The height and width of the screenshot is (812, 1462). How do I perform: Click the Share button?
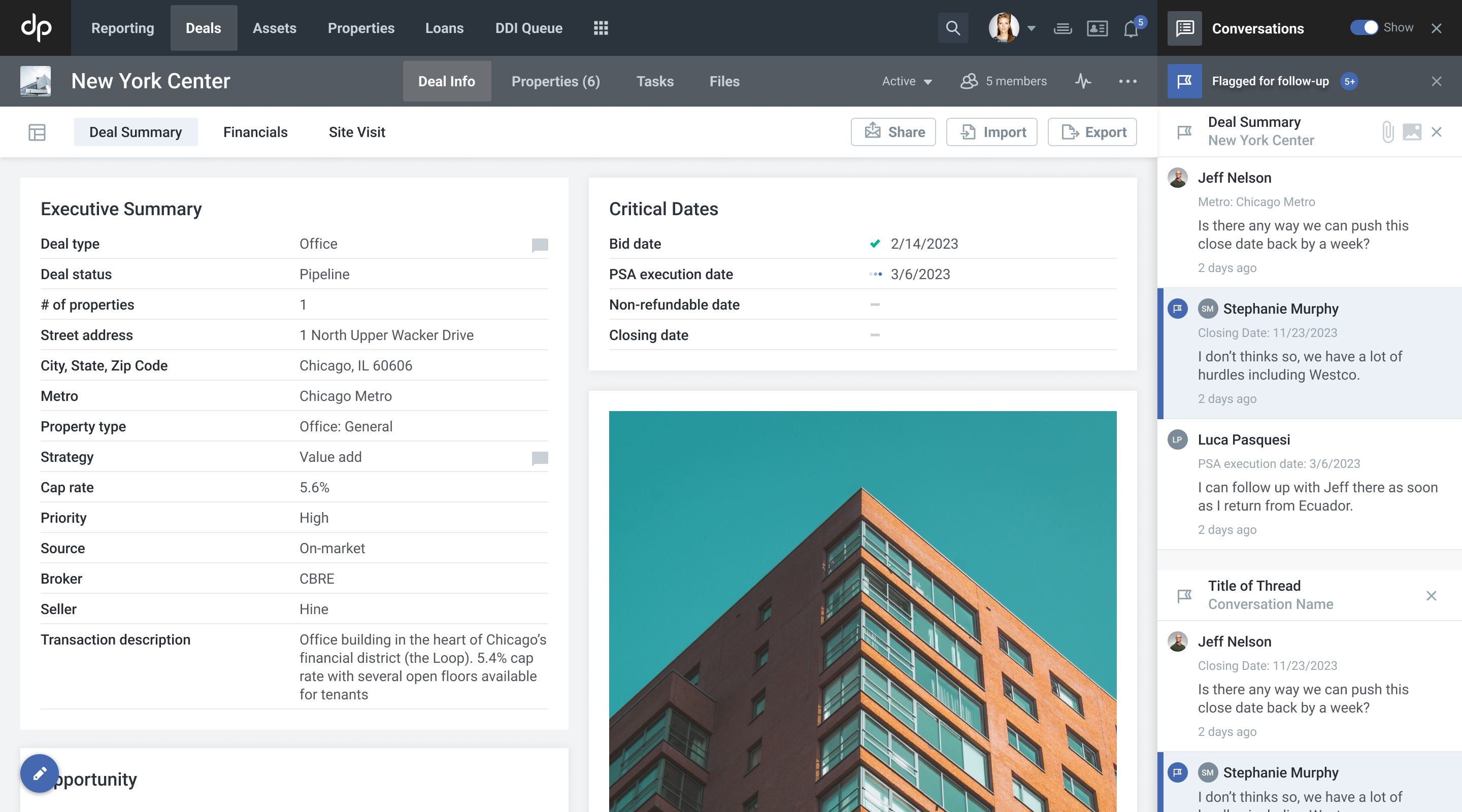(x=893, y=132)
